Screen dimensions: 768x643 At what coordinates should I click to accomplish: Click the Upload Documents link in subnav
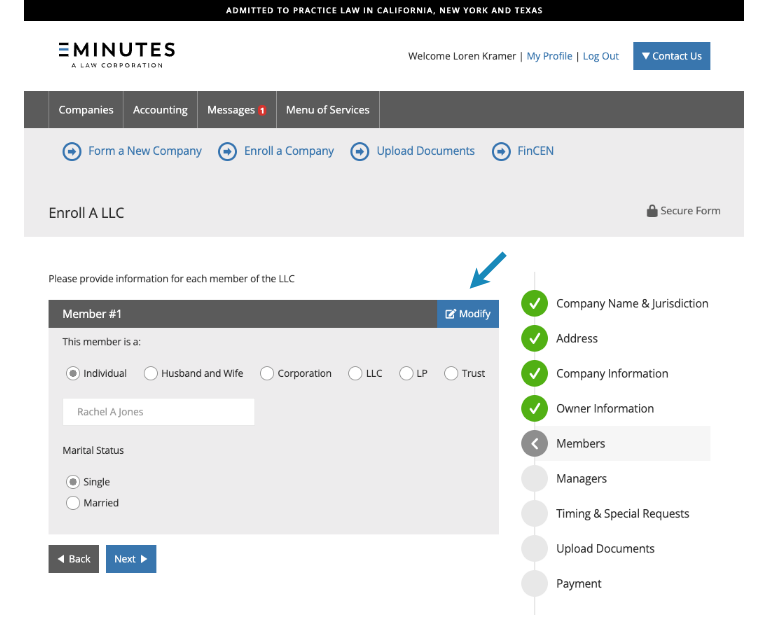click(x=426, y=151)
